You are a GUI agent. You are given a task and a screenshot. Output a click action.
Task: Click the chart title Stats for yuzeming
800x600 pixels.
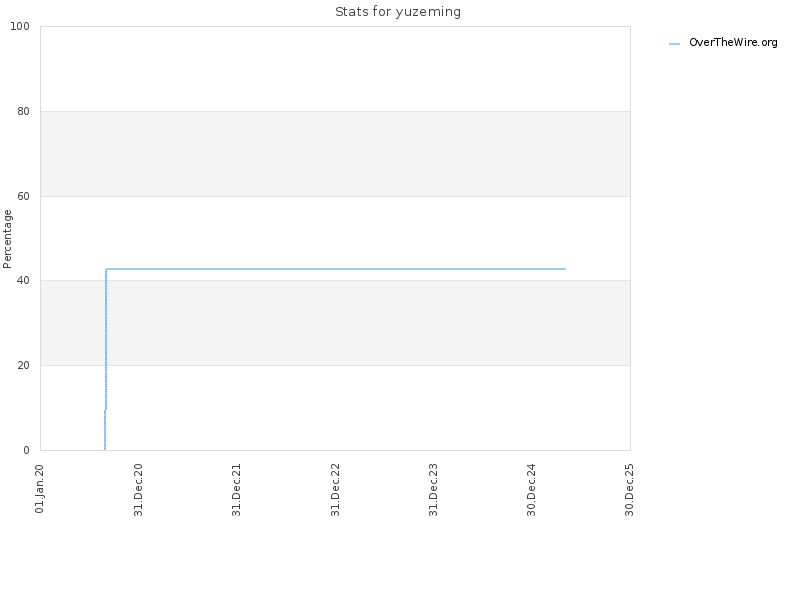[398, 11]
